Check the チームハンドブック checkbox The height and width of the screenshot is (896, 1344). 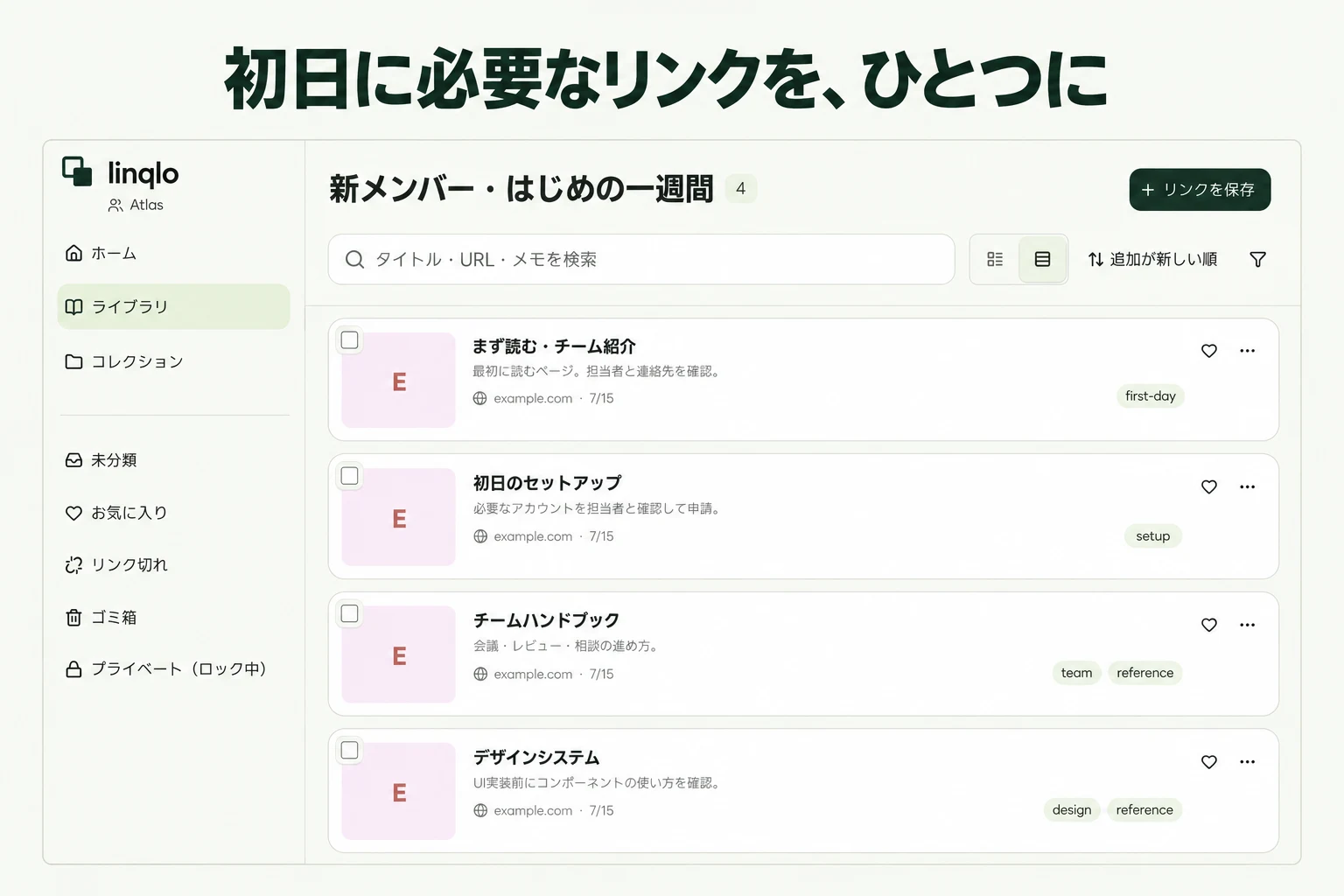pos(350,614)
